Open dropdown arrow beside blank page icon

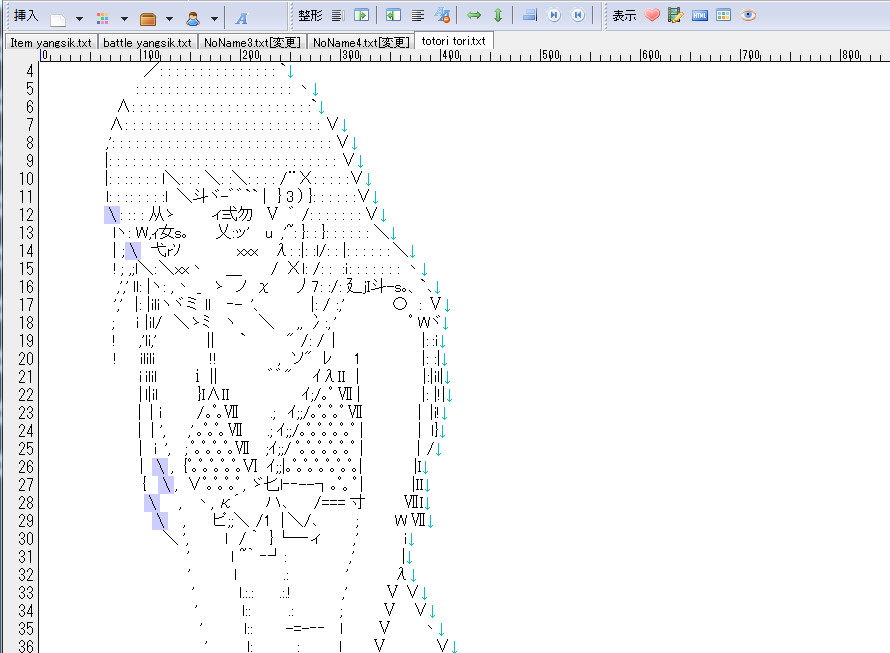coord(79,18)
